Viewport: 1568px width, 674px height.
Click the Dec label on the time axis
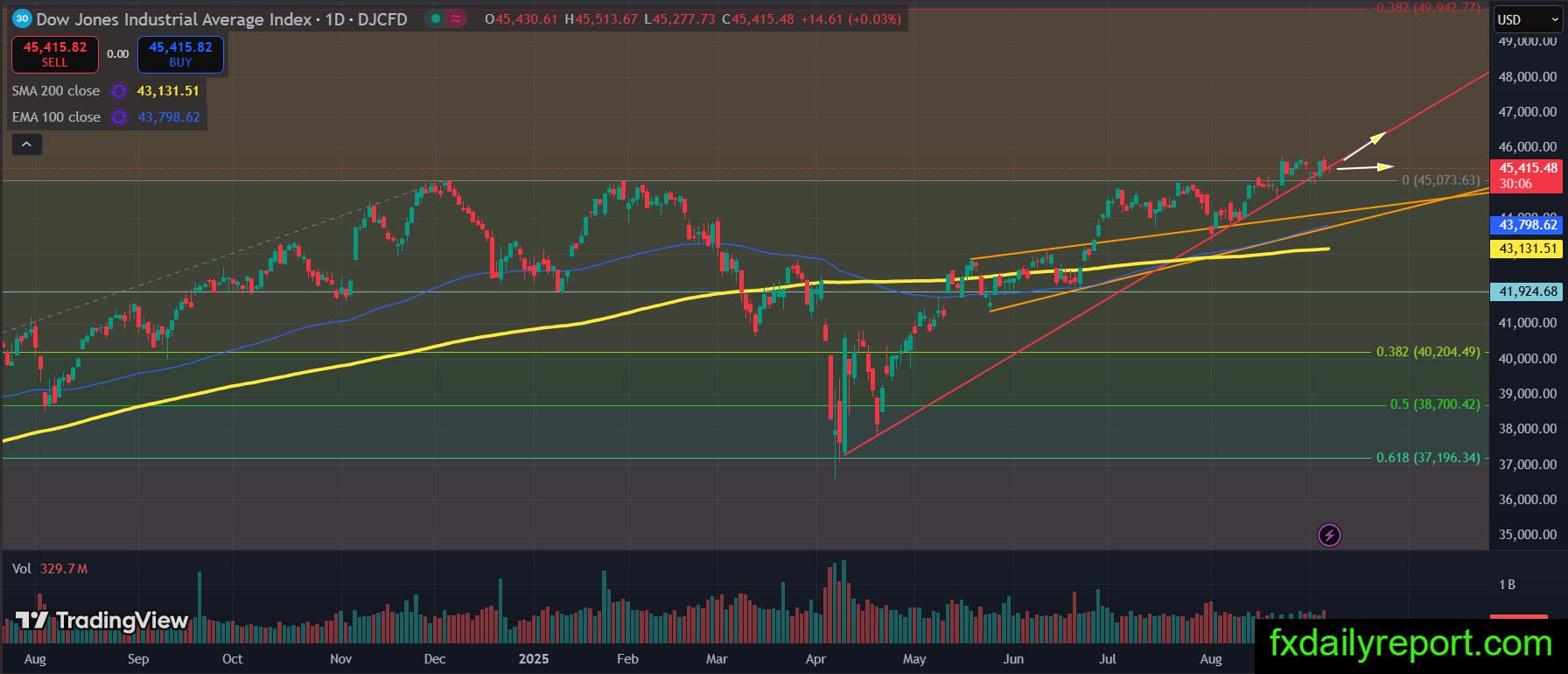(435, 659)
